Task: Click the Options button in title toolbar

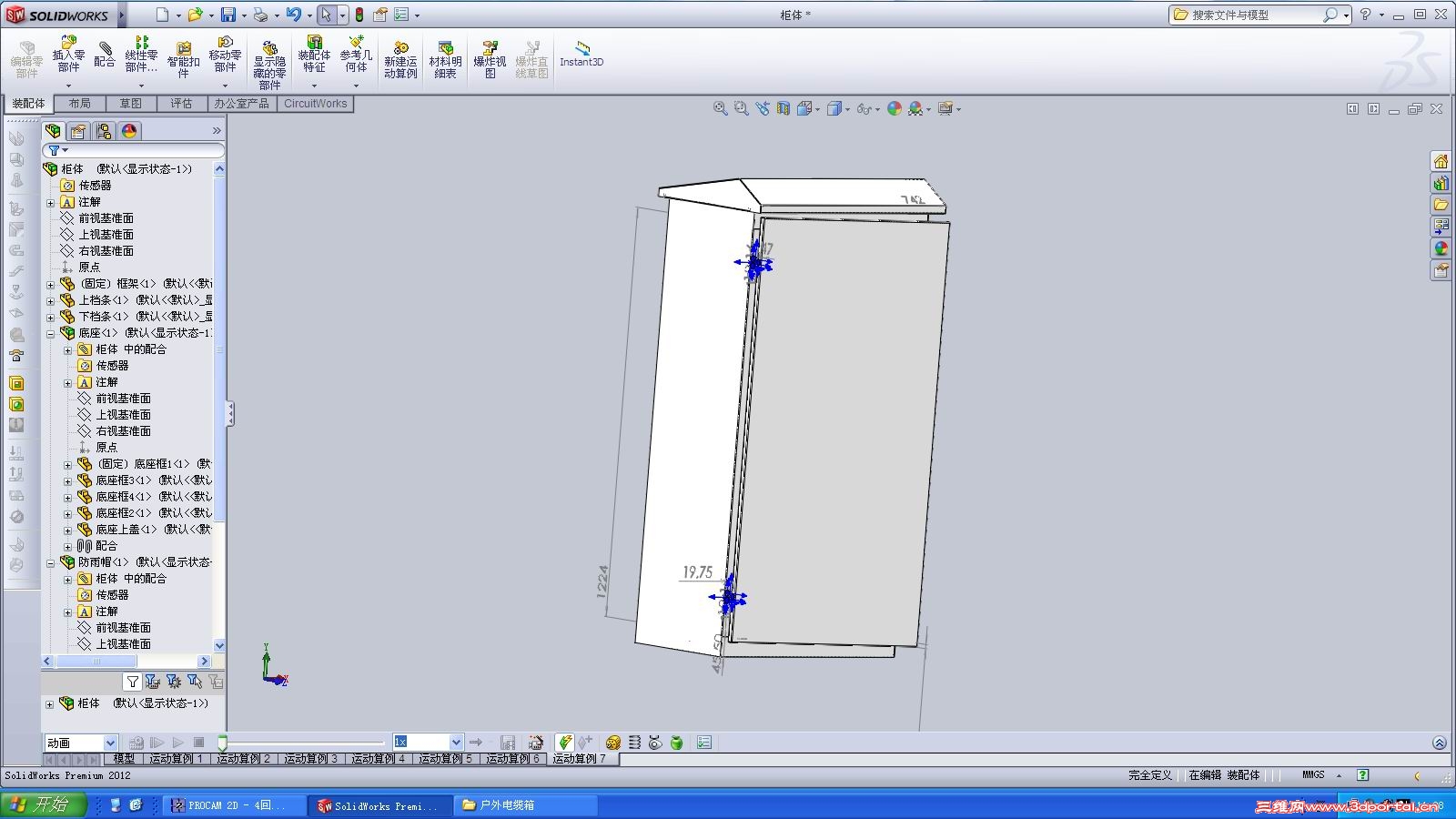Action: click(x=401, y=15)
